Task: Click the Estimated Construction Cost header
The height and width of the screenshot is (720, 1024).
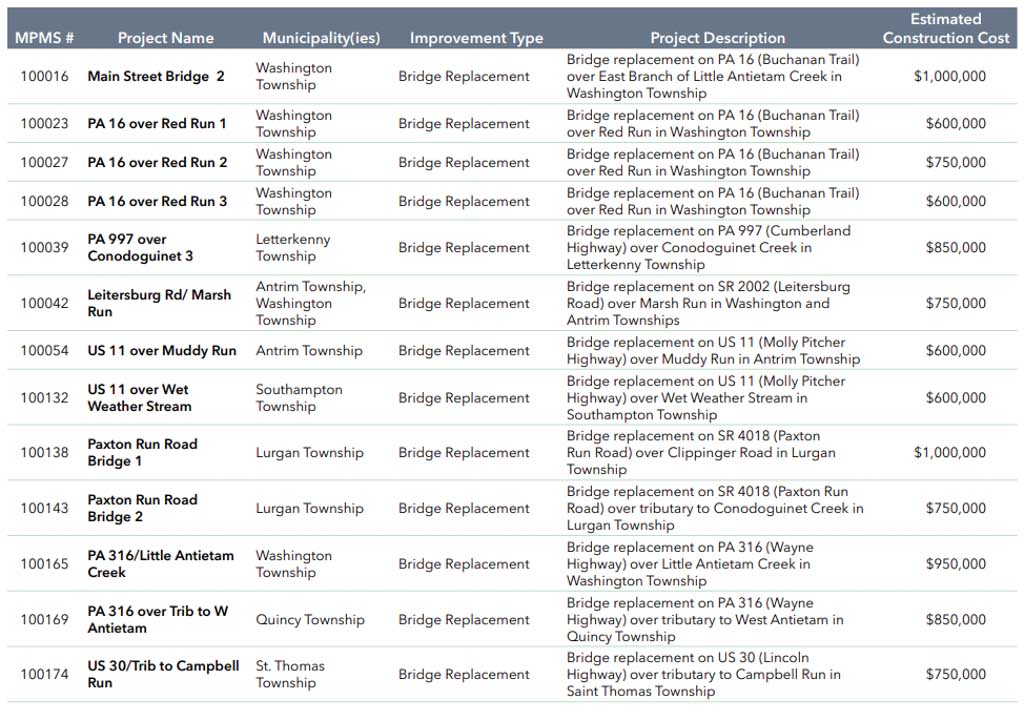Action: pos(945,28)
